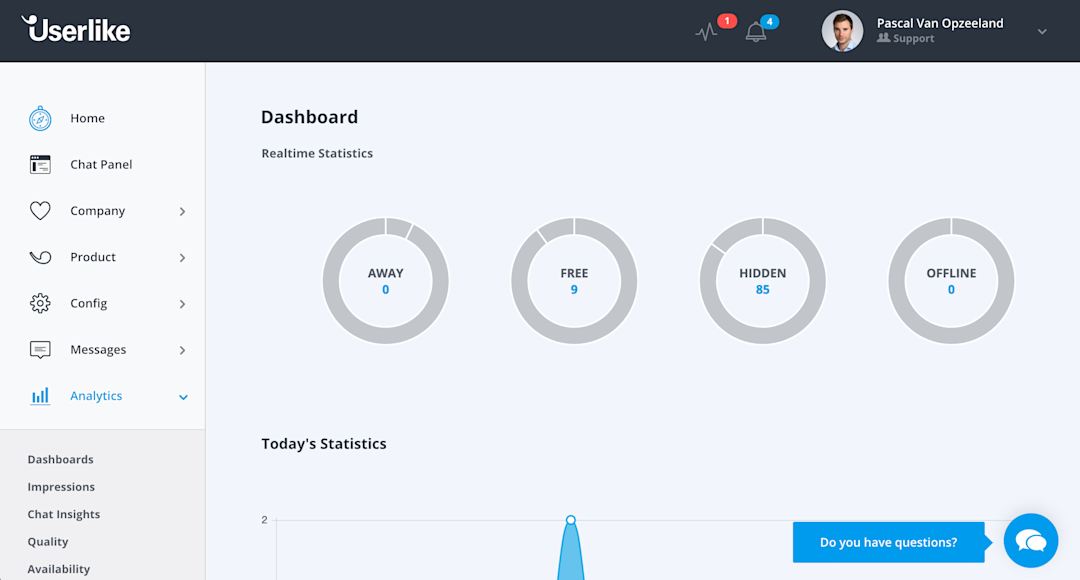This screenshot has height=580, width=1080.
Task: Go to Home in sidebar
Action: click(x=87, y=118)
